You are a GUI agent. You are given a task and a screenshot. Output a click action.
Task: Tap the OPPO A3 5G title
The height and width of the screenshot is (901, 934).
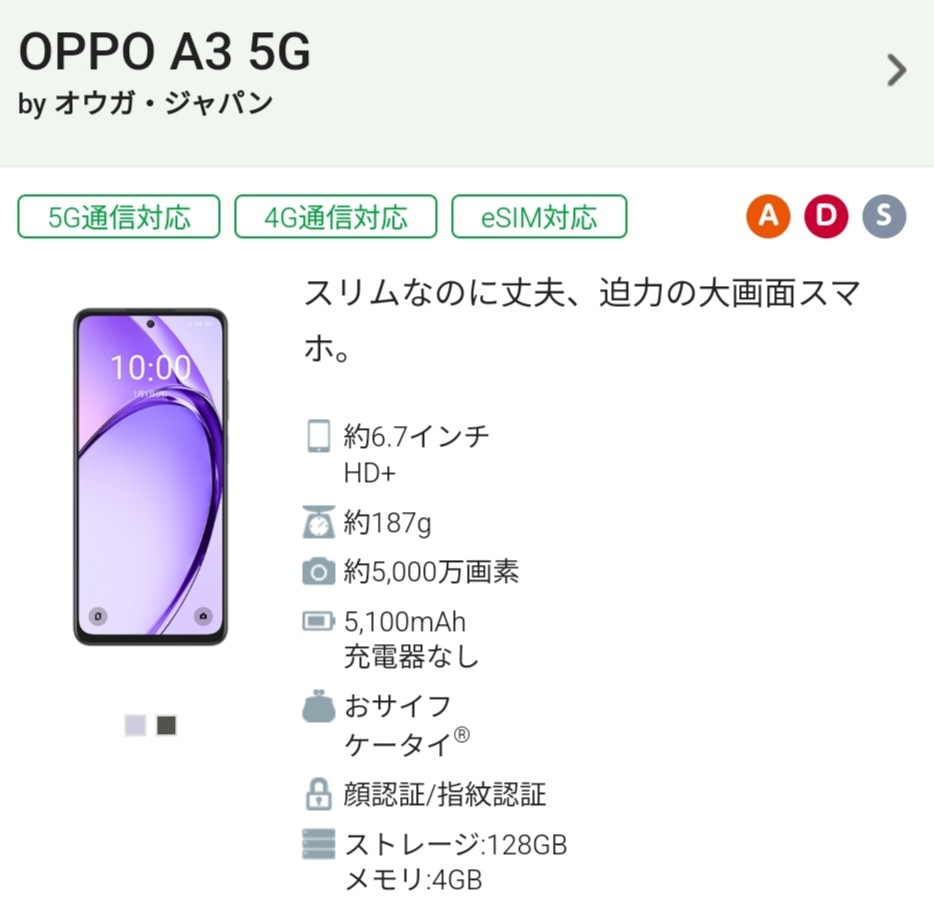tap(165, 51)
